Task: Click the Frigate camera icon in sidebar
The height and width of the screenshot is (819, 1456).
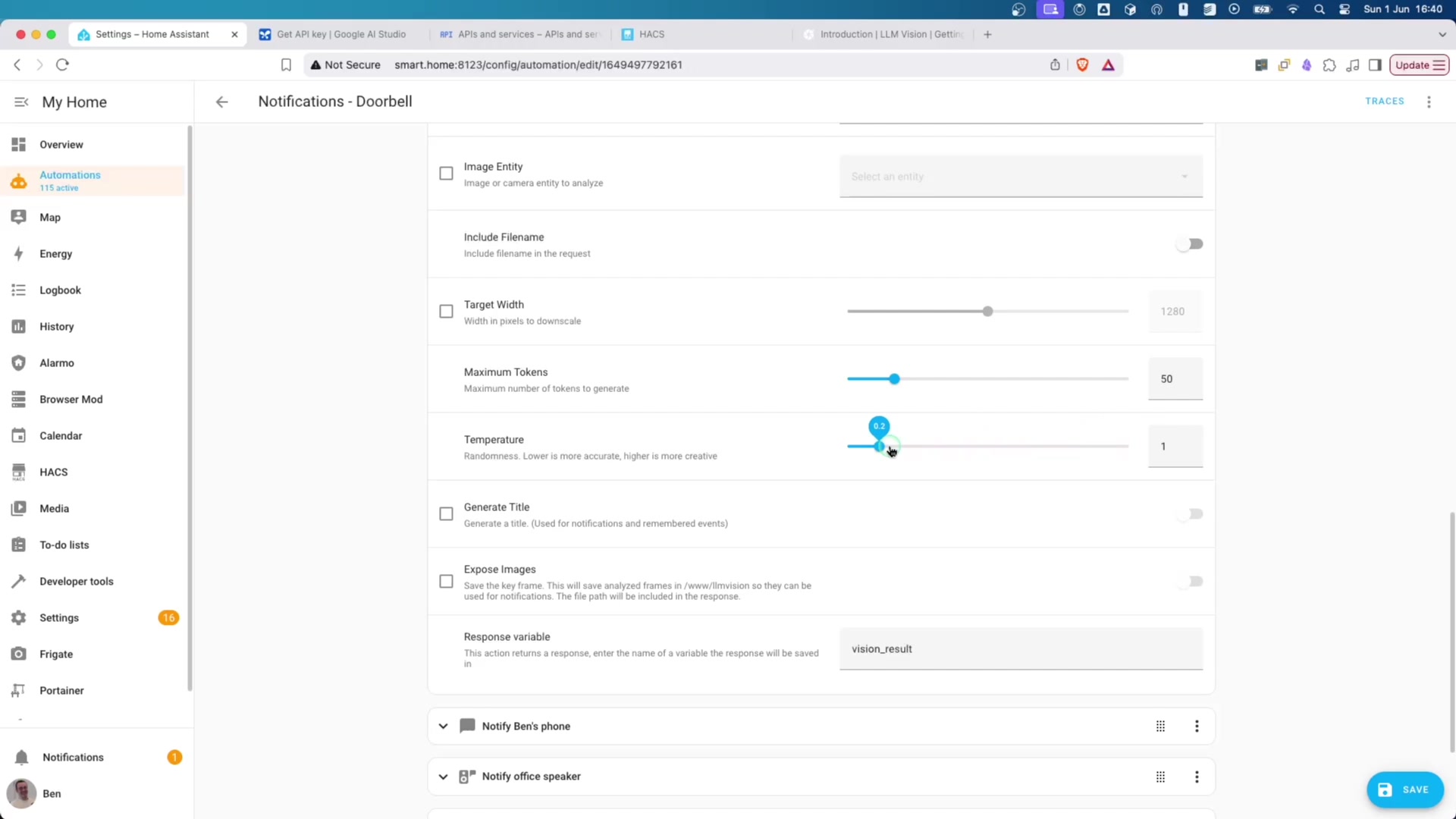Action: coord(19,654)
